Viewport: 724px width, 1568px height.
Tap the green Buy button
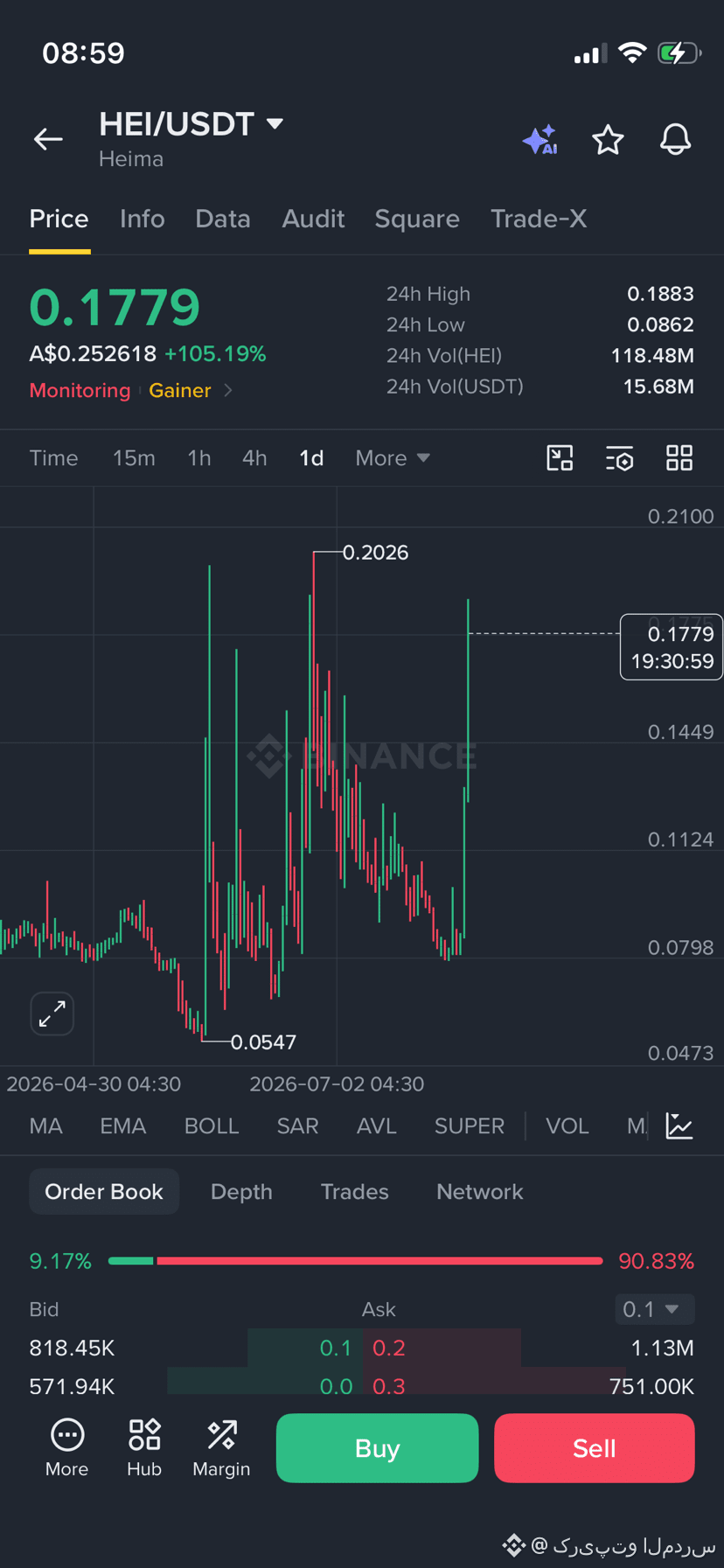[x=377, y=1448]
